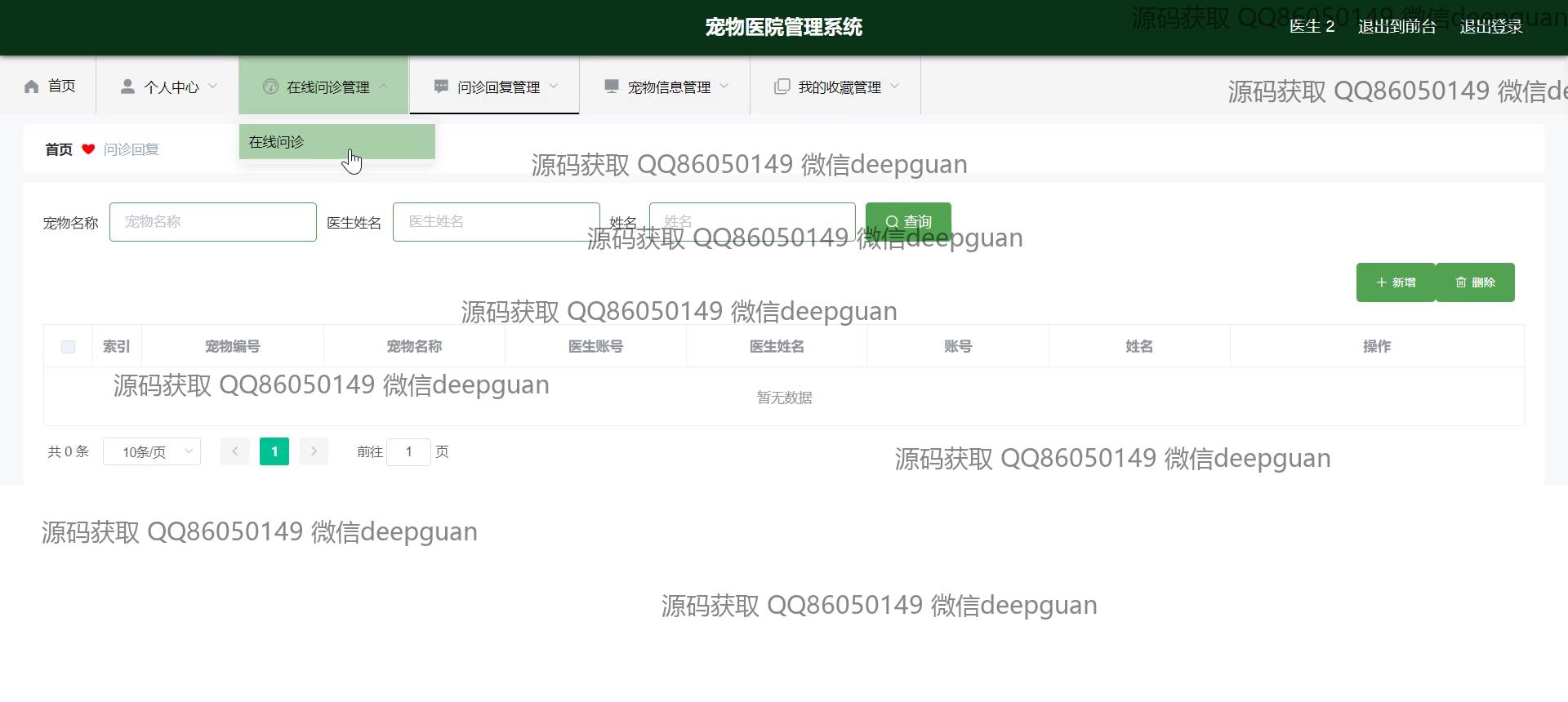Image resolution: width=1568 pixels, height=702 pixels.
Task: Click the chat bubble icon beside 问诊回复管理
Action: pos(441,87)
